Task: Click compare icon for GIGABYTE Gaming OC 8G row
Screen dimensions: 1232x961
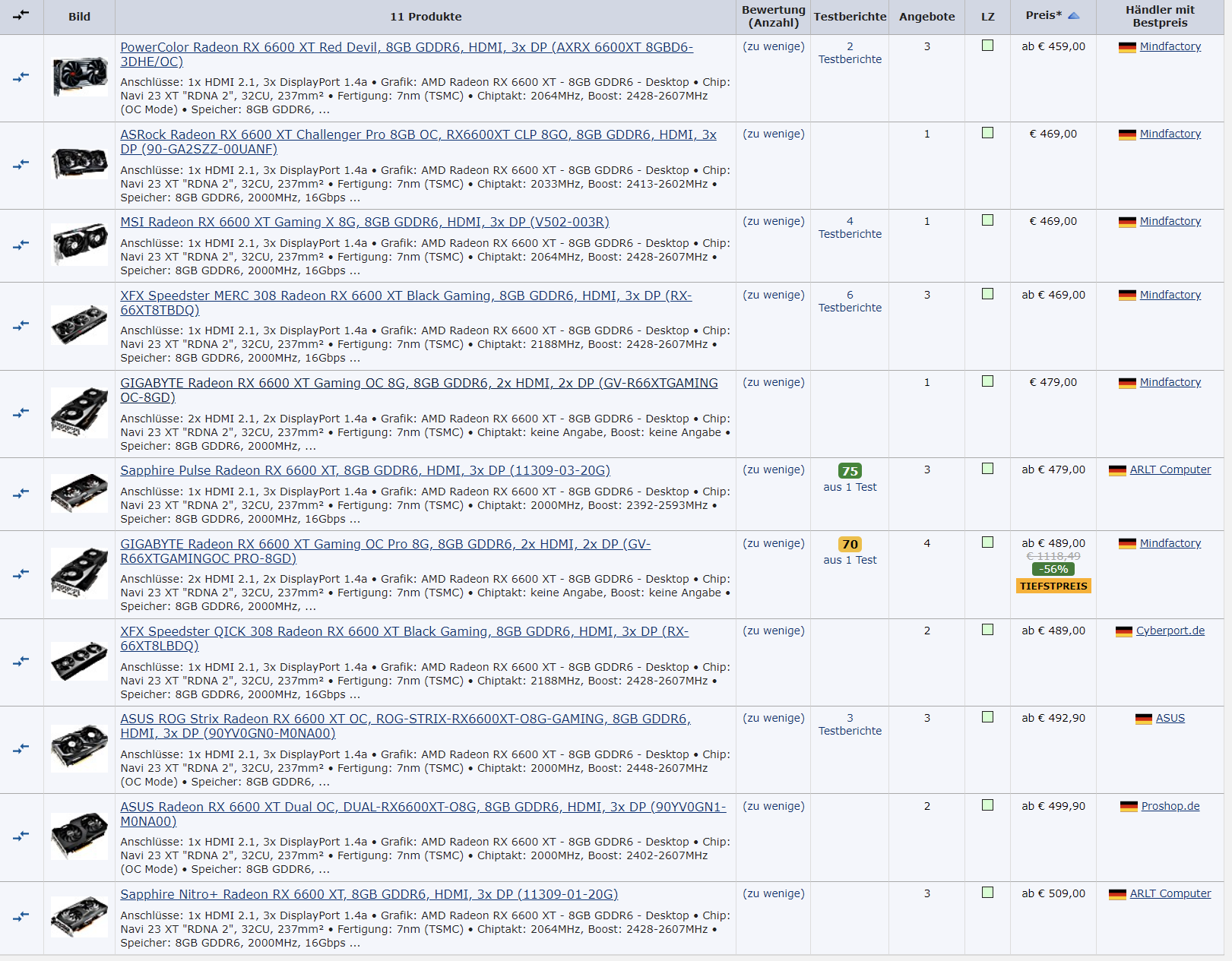Action: [21, 413]
